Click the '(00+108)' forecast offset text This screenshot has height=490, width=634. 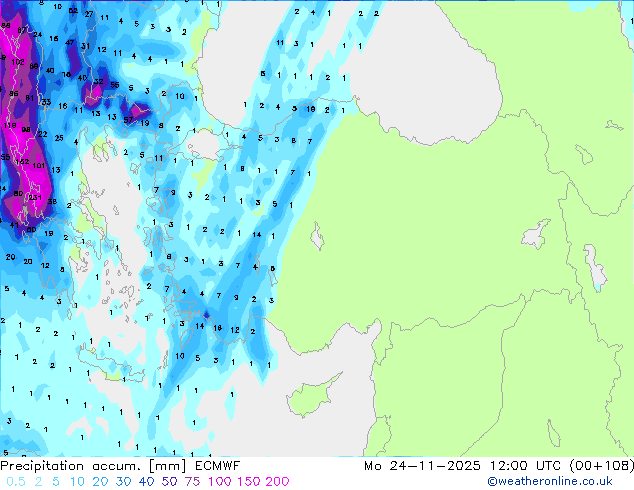point(602,466)
